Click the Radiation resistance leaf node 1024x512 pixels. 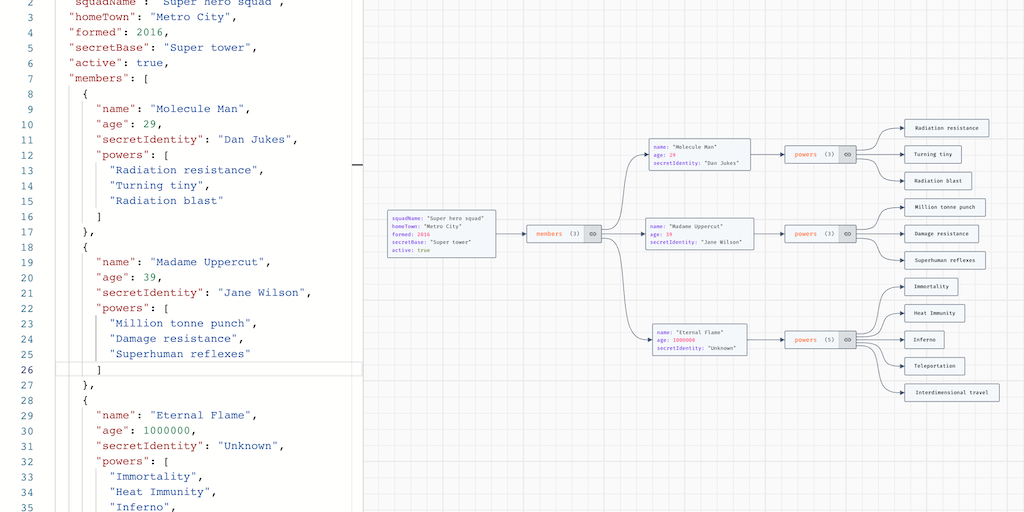coord(946,128)
